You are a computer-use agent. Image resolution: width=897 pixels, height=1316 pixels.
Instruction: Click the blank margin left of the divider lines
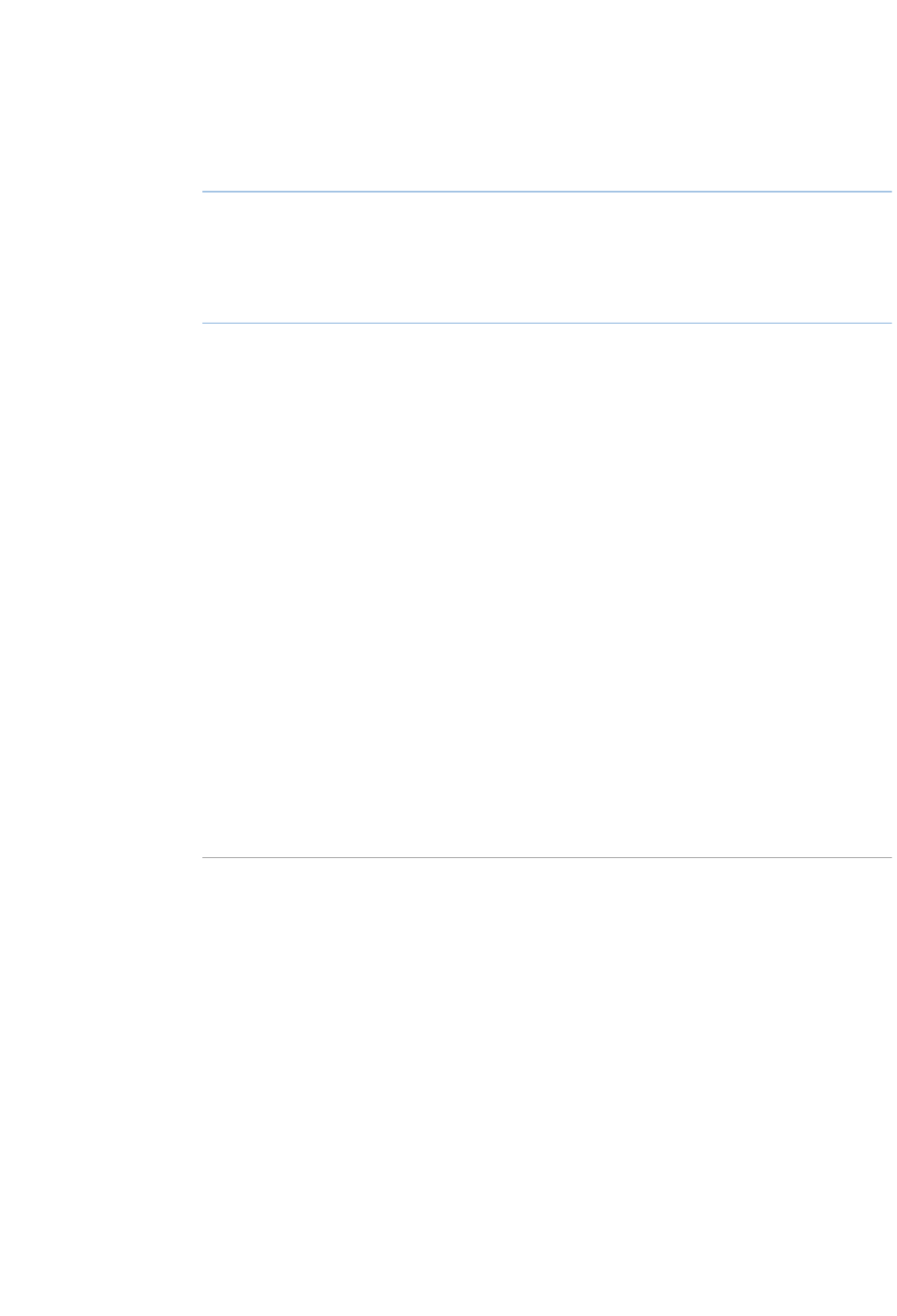(101, 658)
